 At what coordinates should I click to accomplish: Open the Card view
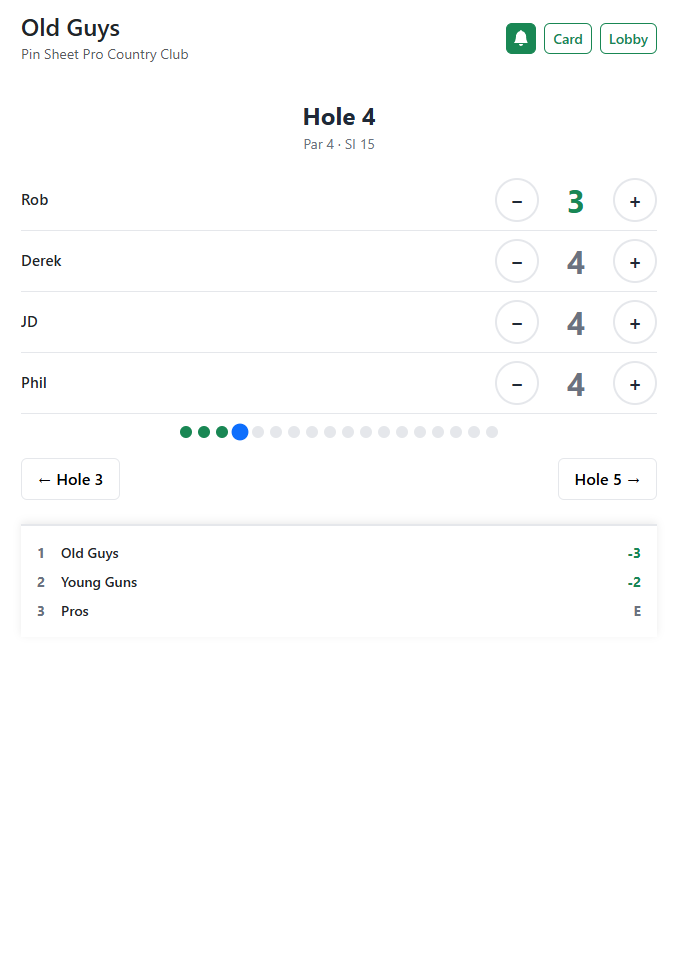(x=567, y=39)
